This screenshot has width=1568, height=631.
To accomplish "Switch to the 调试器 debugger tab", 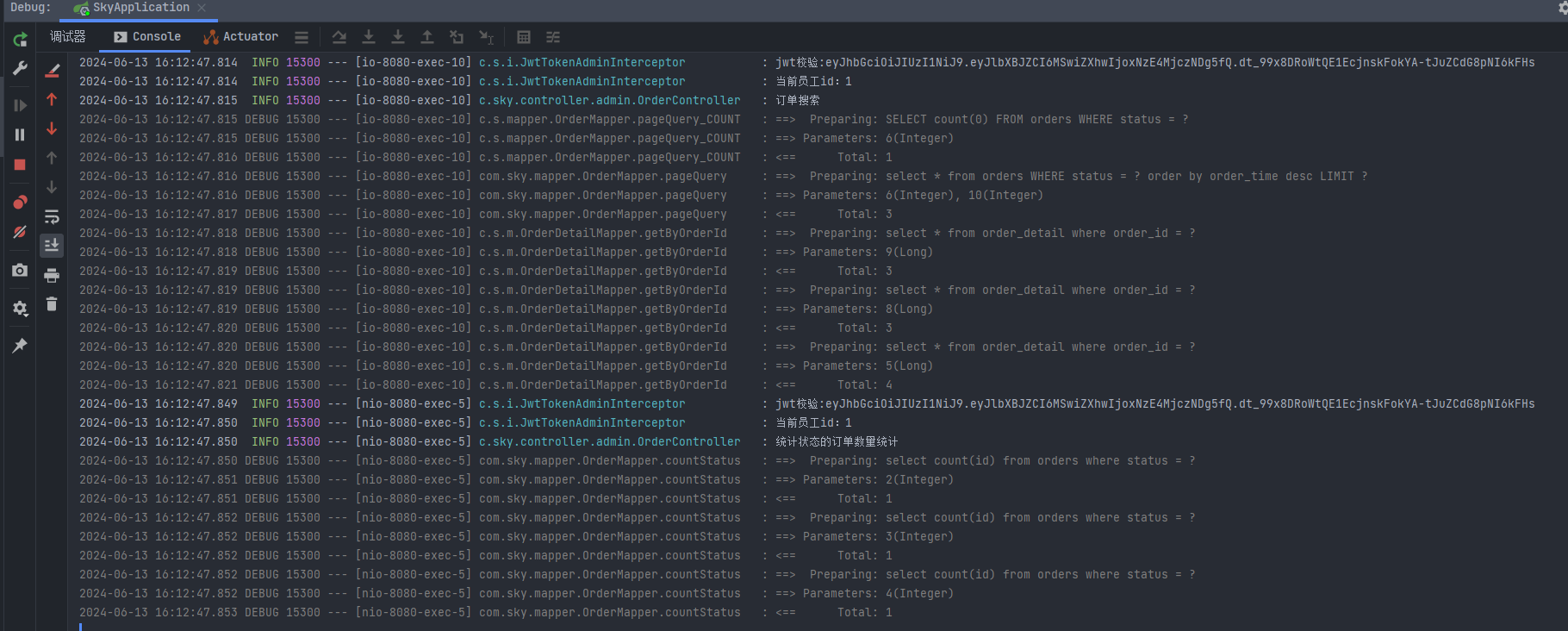I will [68, 36].
